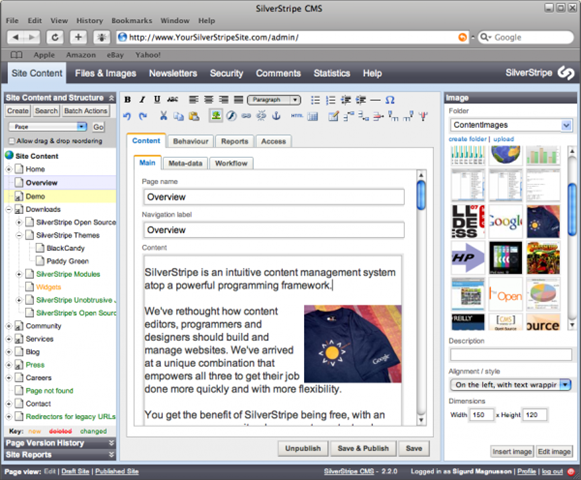Switch to the Behaviour tab

coord(190,141)
